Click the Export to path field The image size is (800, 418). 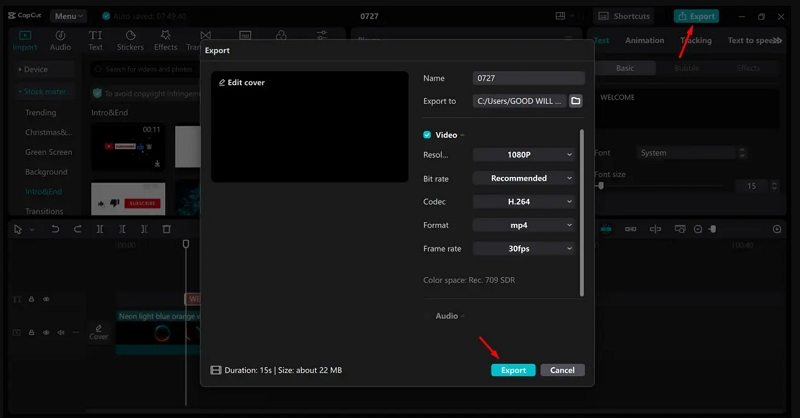tap(519, 101)
